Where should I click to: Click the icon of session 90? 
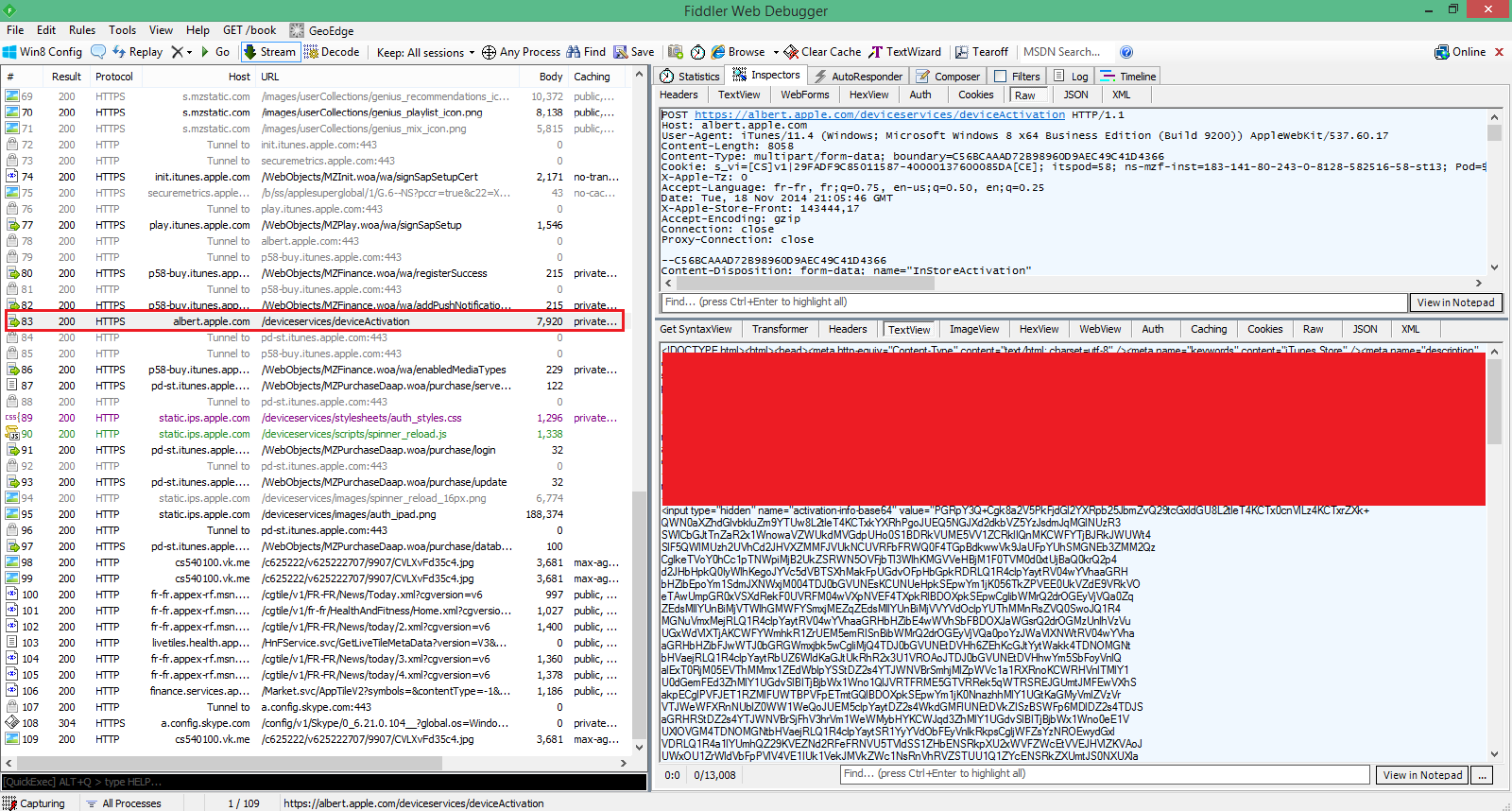coord(12,434)
